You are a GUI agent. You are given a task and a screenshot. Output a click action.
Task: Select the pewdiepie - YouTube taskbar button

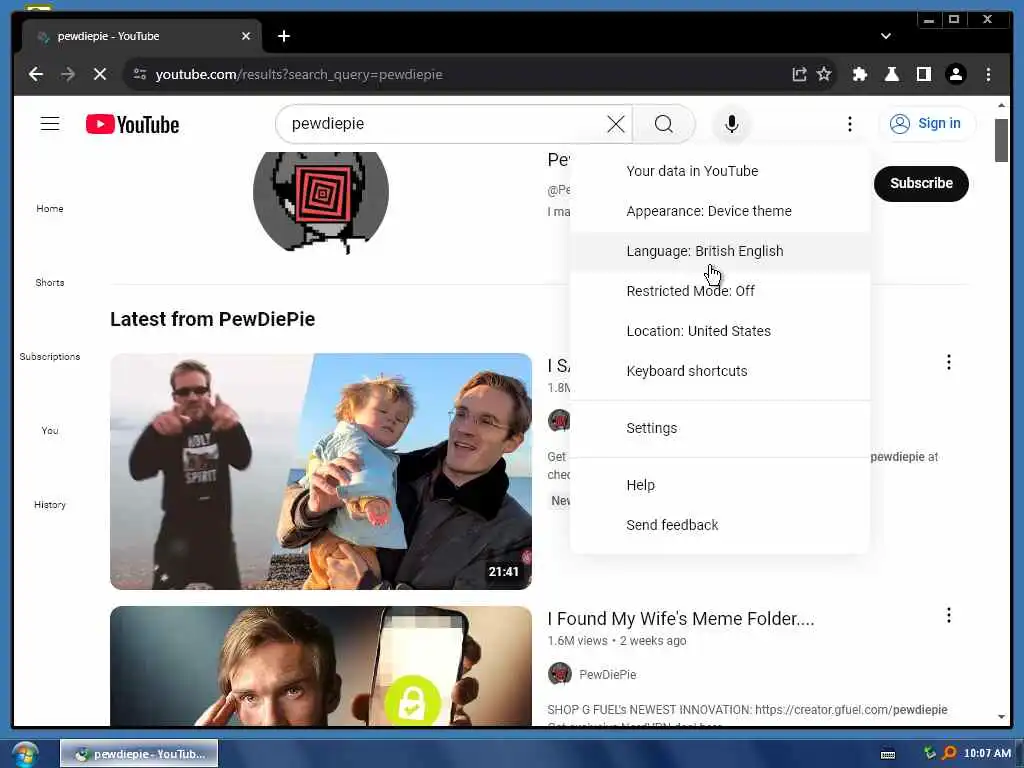[139, 754]
